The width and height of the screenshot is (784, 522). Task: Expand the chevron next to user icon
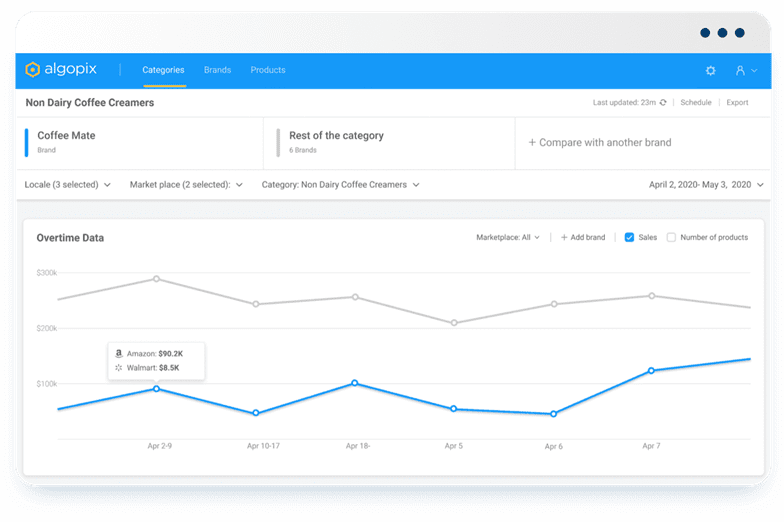[x=754, y=70]
